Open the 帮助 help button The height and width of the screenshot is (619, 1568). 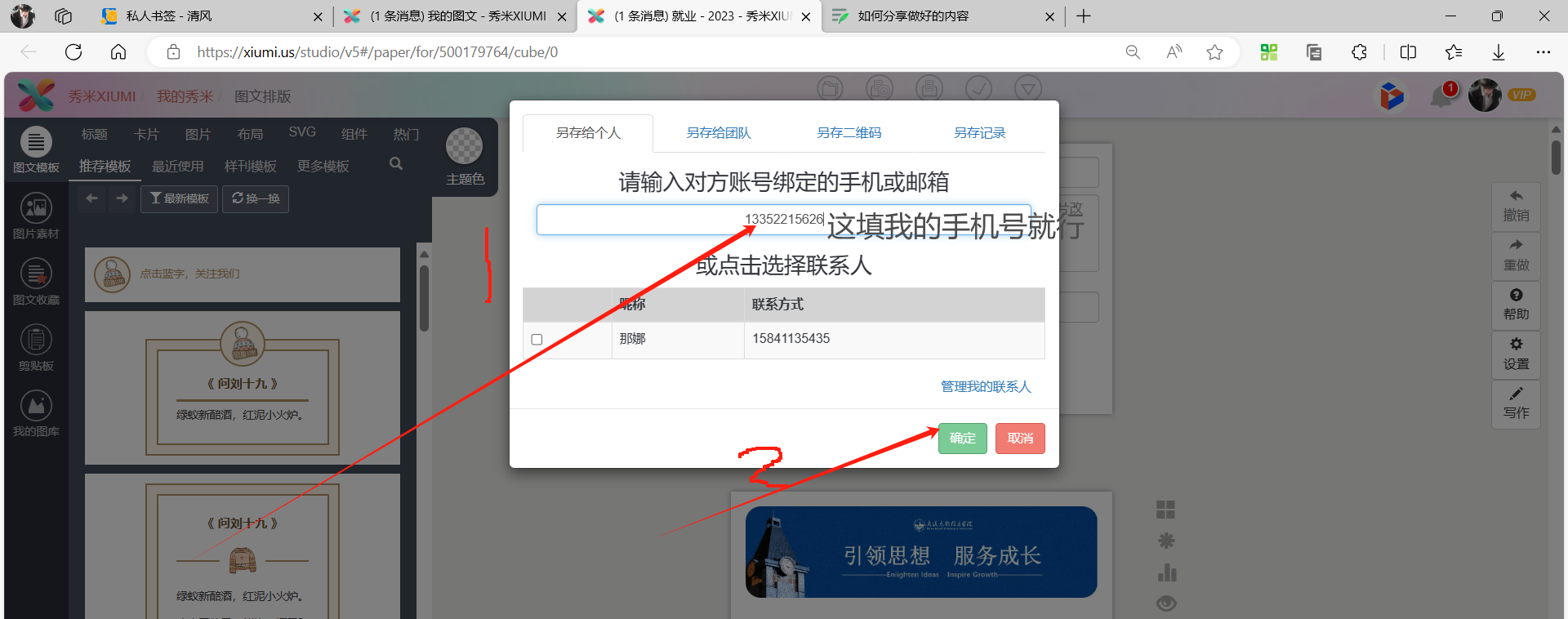point(1516,305)
